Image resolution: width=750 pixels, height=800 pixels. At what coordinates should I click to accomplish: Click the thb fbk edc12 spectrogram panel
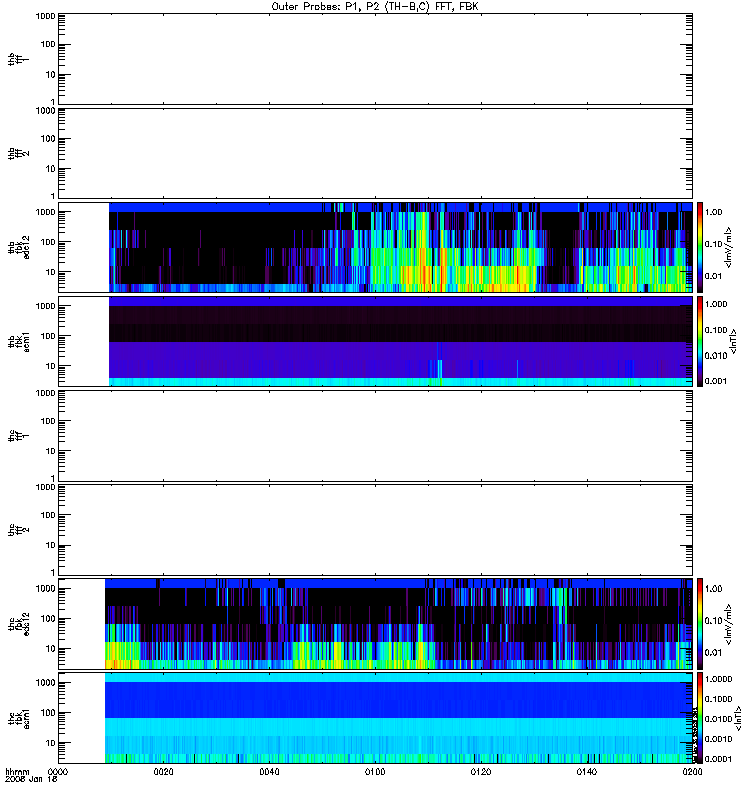[376, 247]
